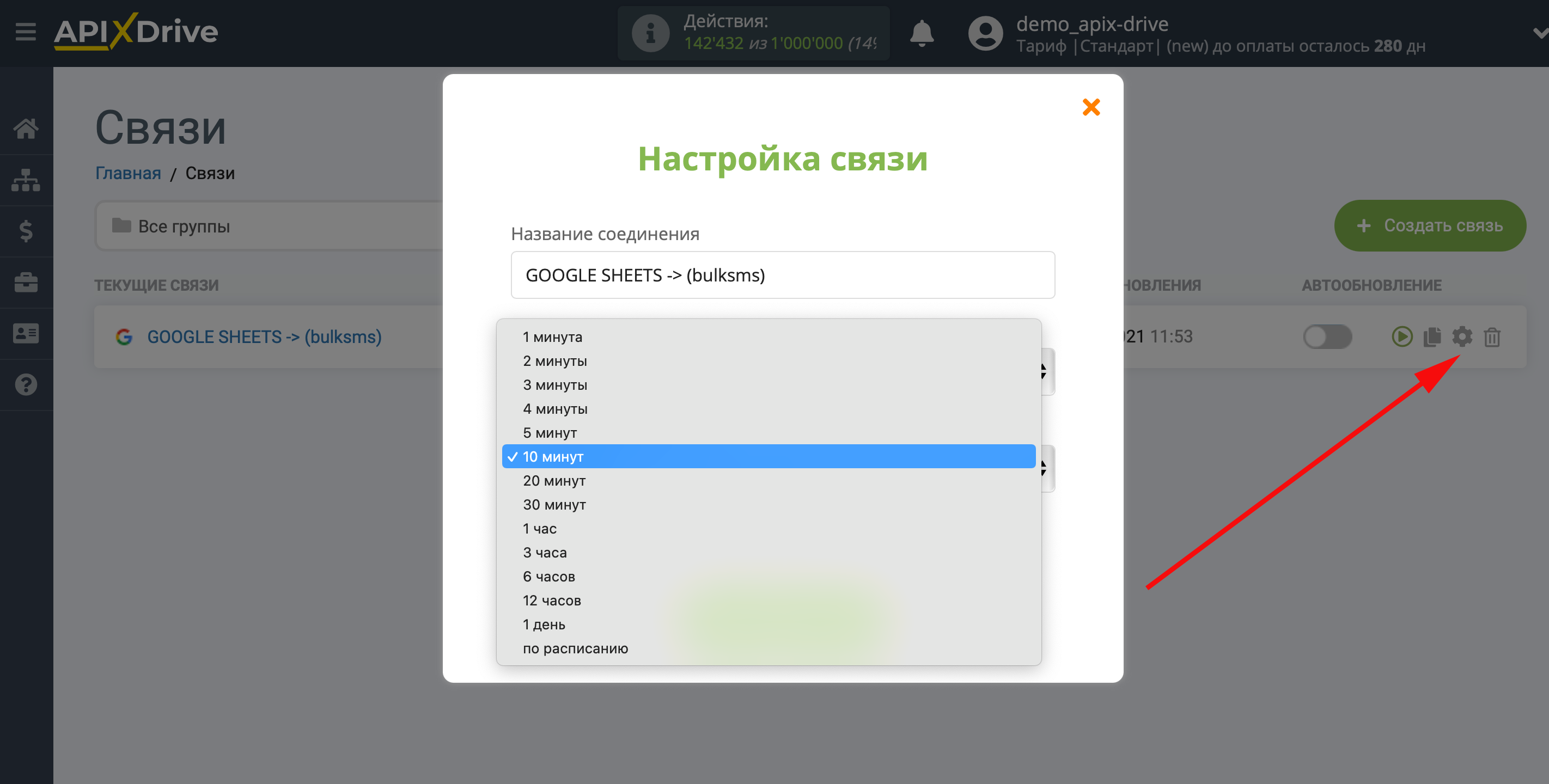Viewport: 1549px width, 784px height.
Task: Close the настройка связи dialog
Action: tap(1091, 107)
